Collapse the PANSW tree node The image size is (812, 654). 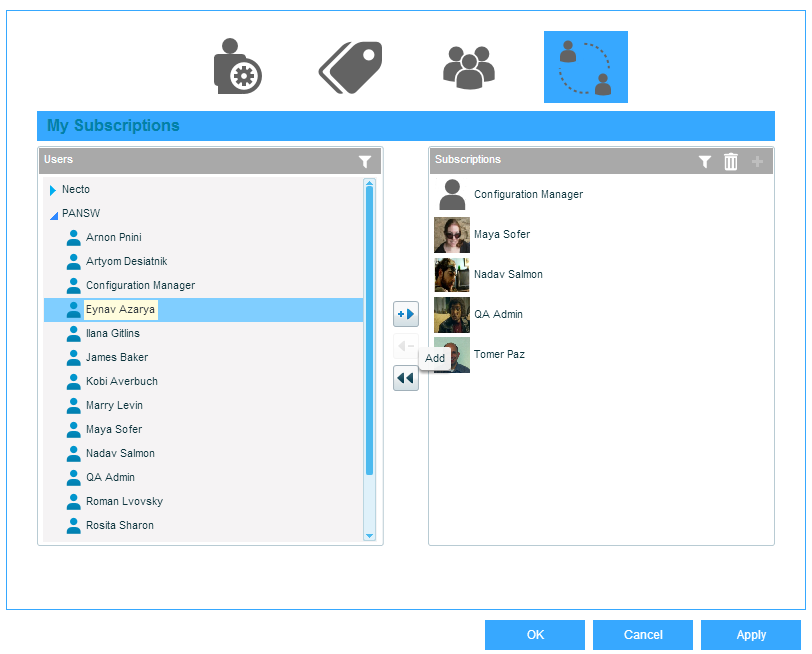pos(54,215)
